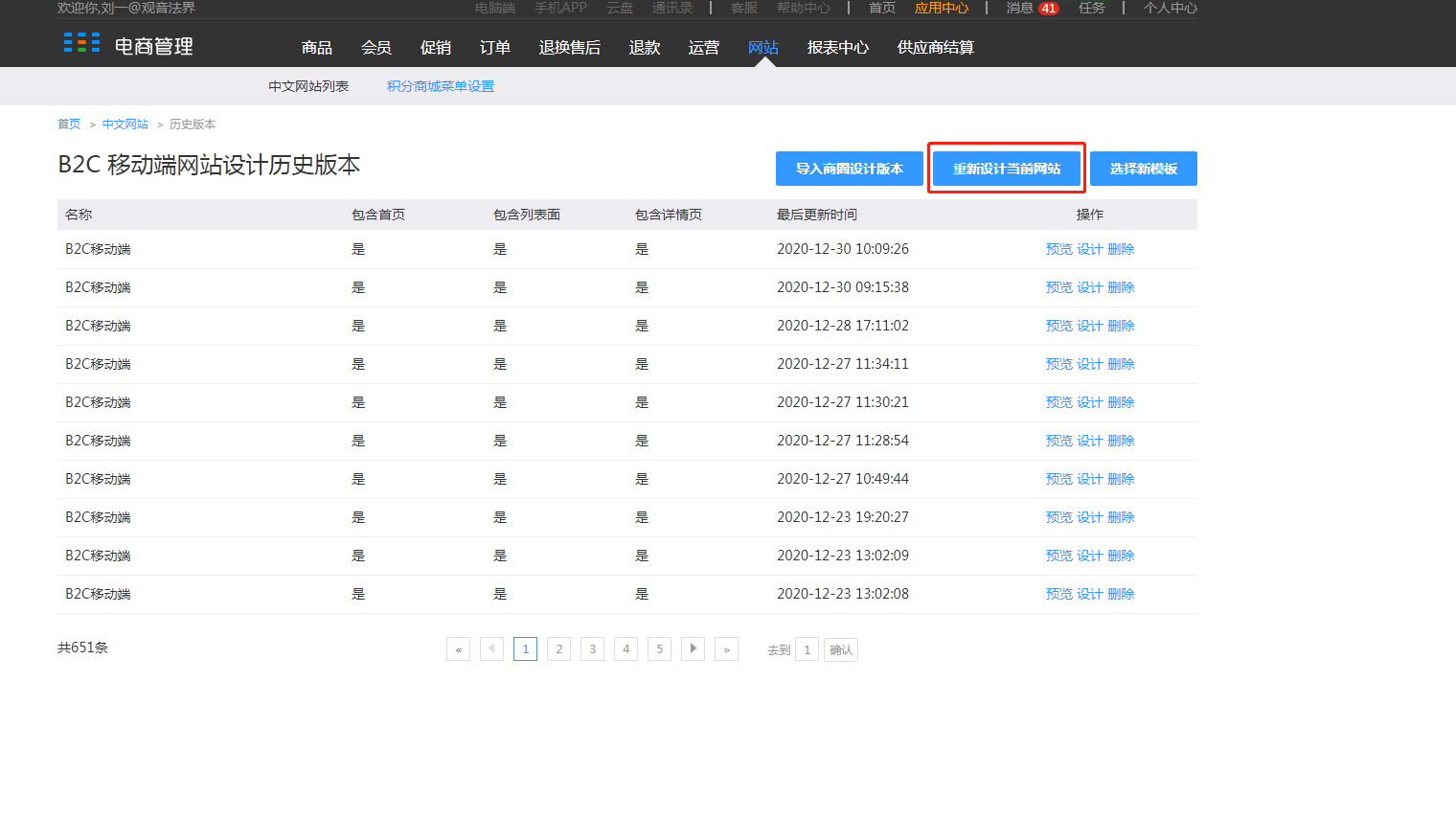The image size is (1456, 818).
Task: Open 手机APP in top bar
Action: pyautogui.click(x=560, y=8)
